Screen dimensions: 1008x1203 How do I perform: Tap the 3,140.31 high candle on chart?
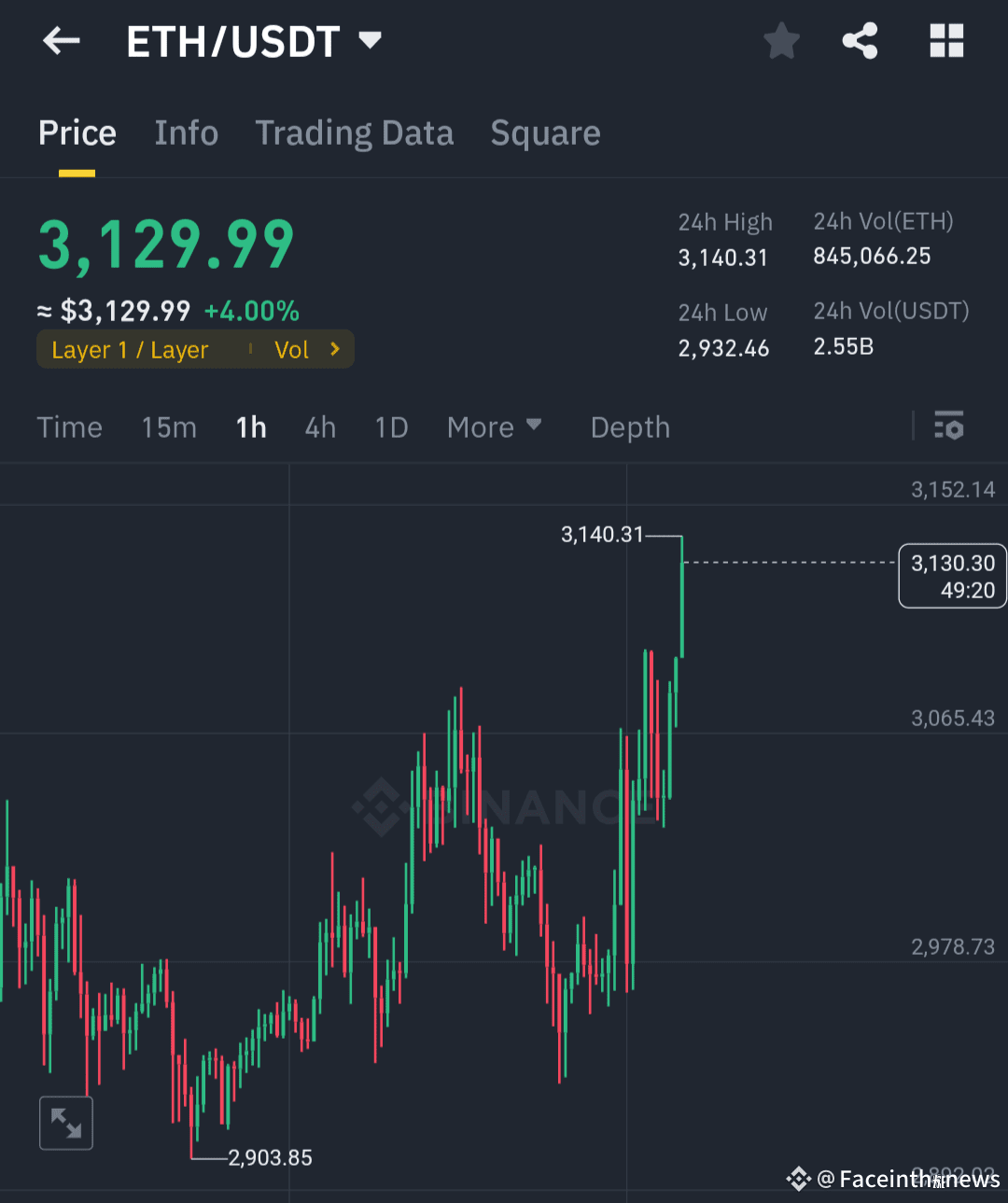(x=681, y=597)
